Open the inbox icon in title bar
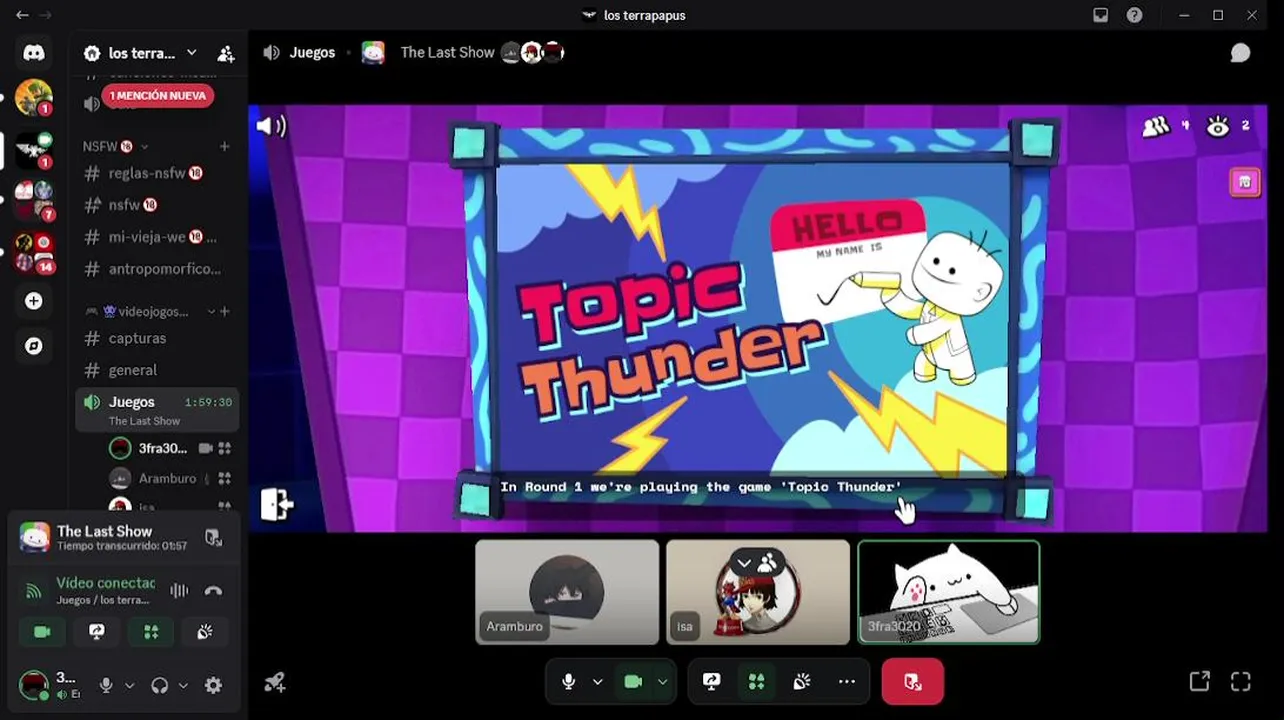This screenshot has height=720, width=1284. (x=1101, y=15)
